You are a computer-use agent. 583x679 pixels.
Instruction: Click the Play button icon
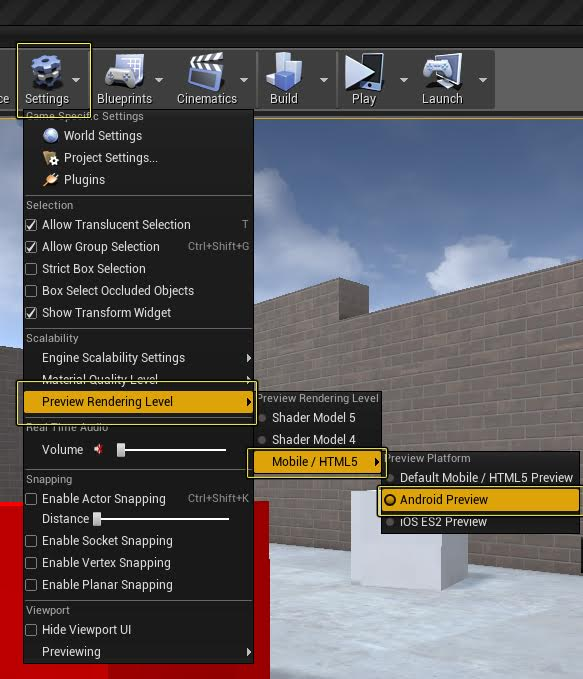(364, 71)
